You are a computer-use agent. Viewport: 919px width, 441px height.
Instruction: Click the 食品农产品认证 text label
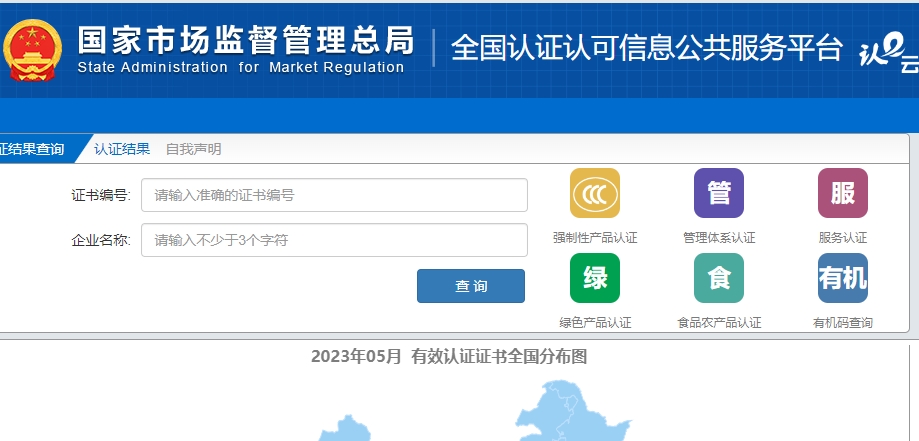pos(719,323)
